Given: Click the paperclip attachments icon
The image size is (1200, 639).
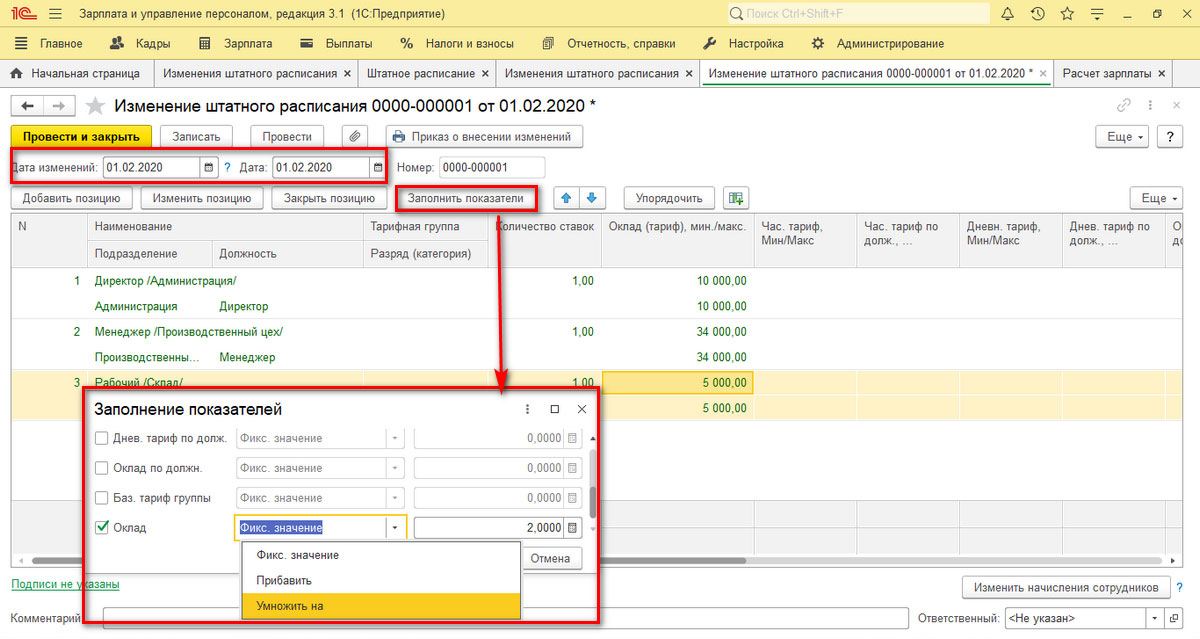Looking at the screenshot, I should (355, 137).
